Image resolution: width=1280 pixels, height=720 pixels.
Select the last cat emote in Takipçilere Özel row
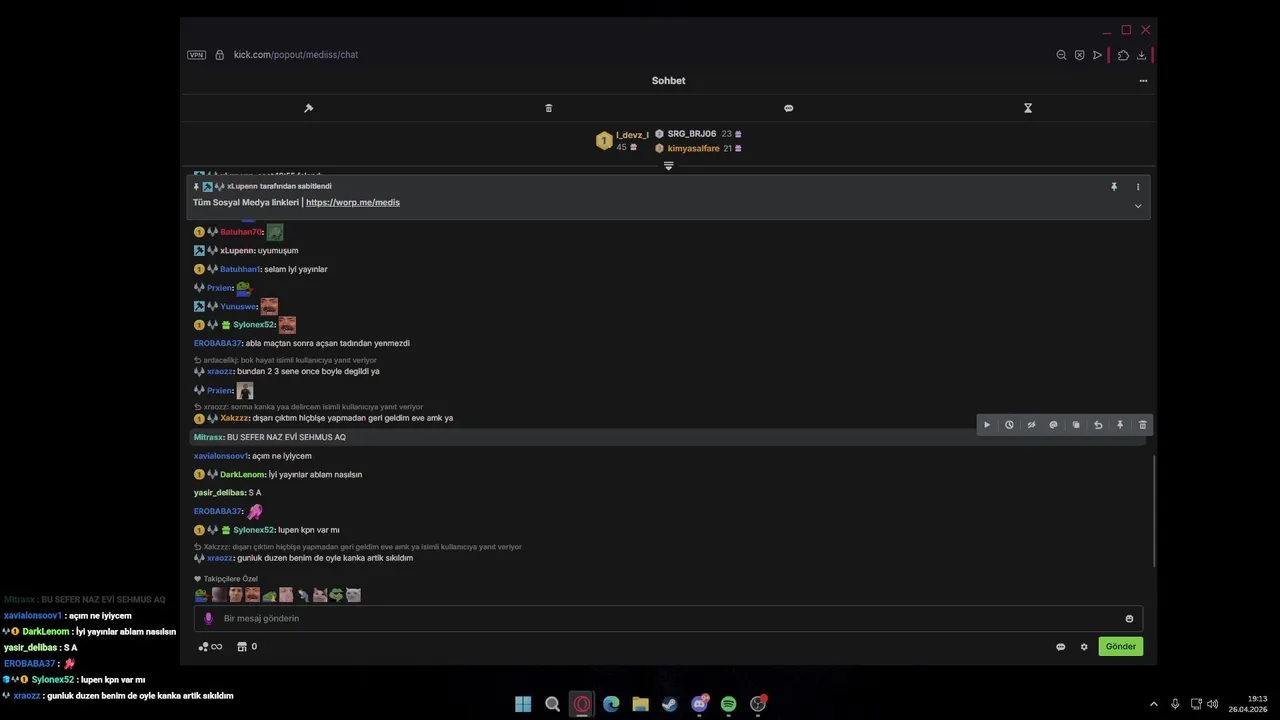[353, 595]
